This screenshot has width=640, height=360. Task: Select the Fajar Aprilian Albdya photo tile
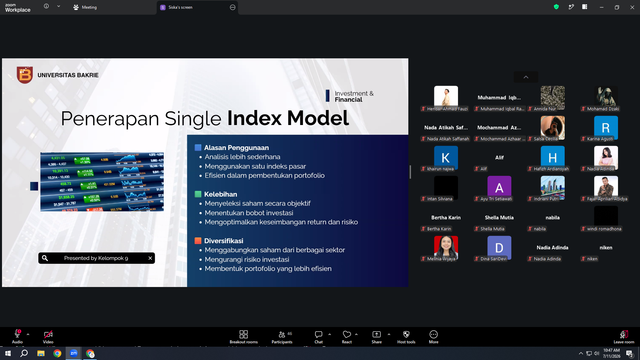606,187
